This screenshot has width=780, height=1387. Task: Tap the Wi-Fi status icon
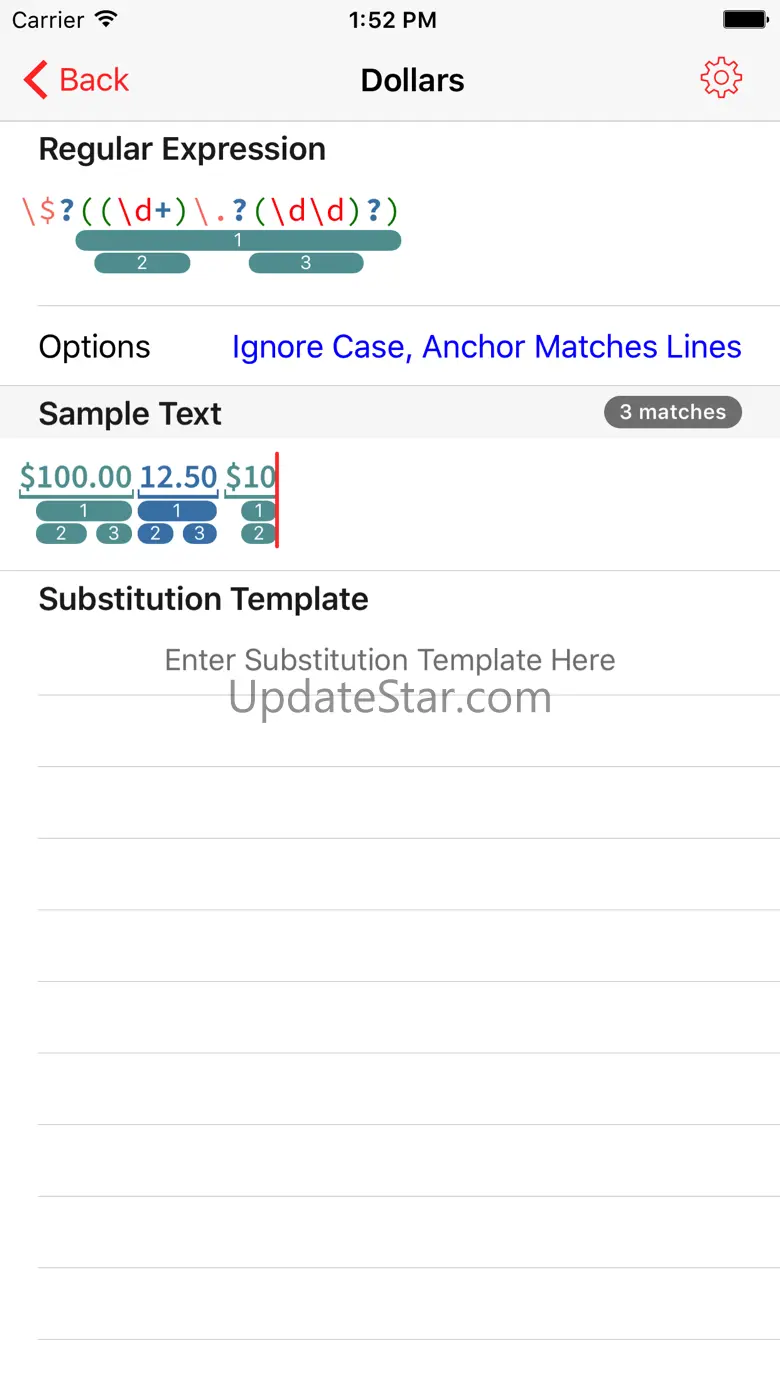[x=106, y=19]
